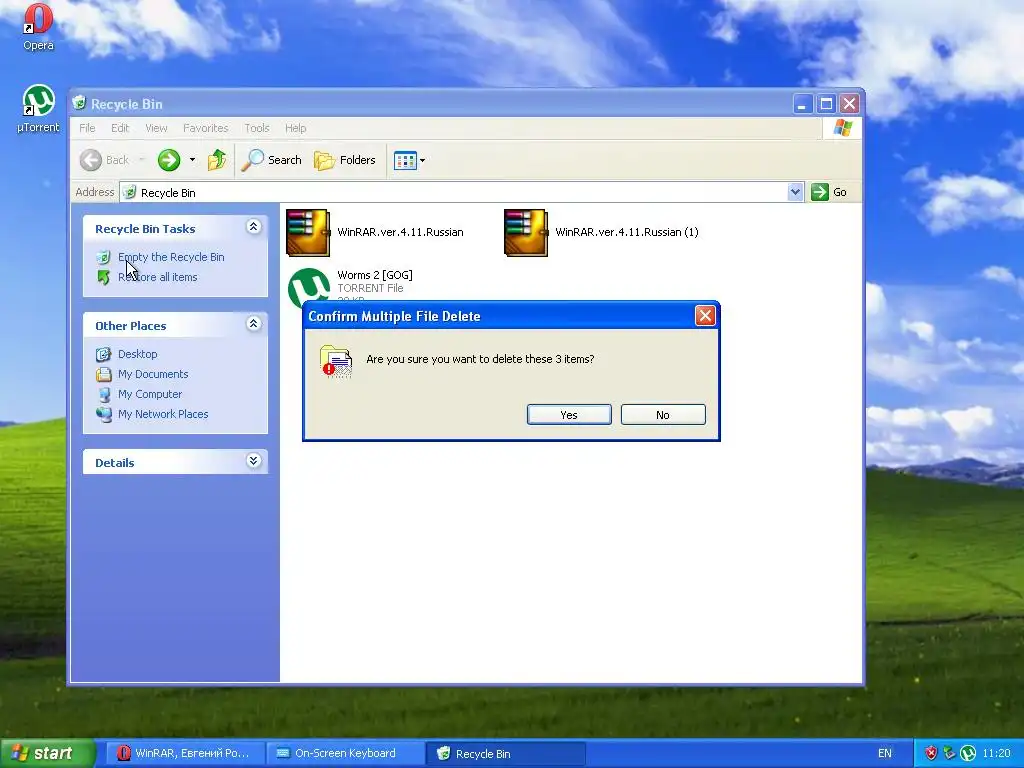The height and width of the screenshot is (768, 1024).
Task: Go up one folder level
Action: tap(216, 160)
